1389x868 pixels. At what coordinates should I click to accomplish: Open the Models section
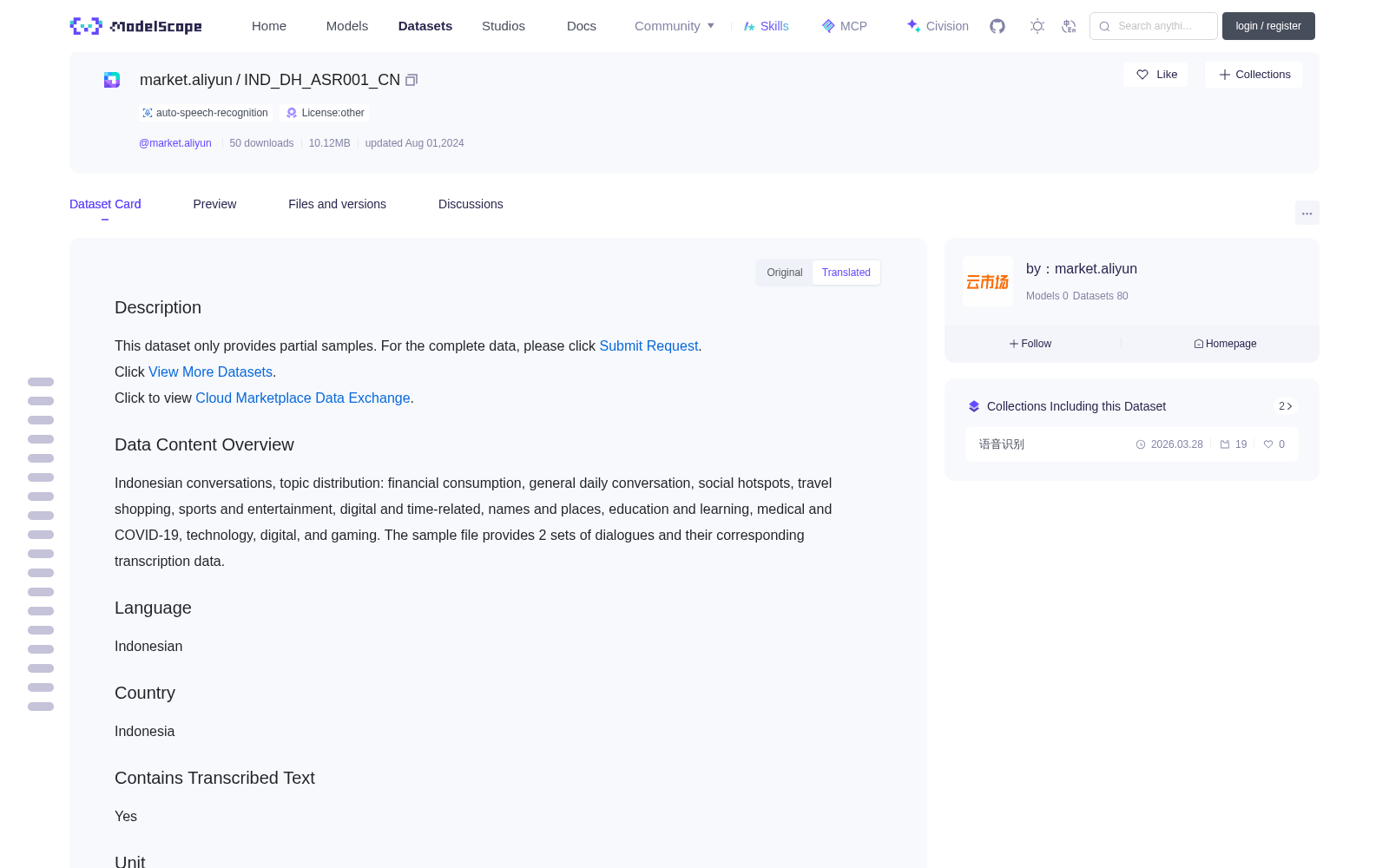[x=347, y=26]
